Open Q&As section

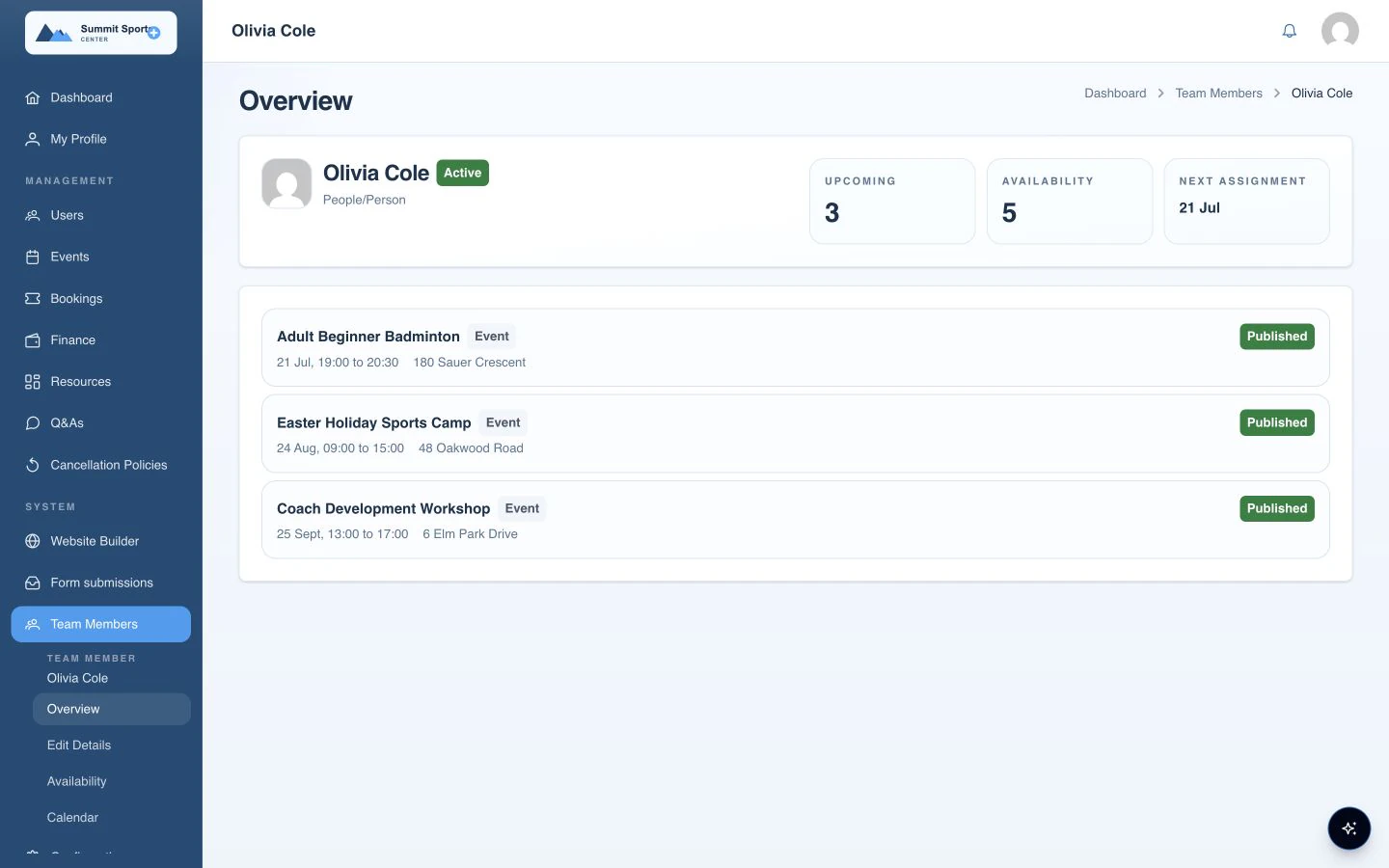[x=101, y=422]
